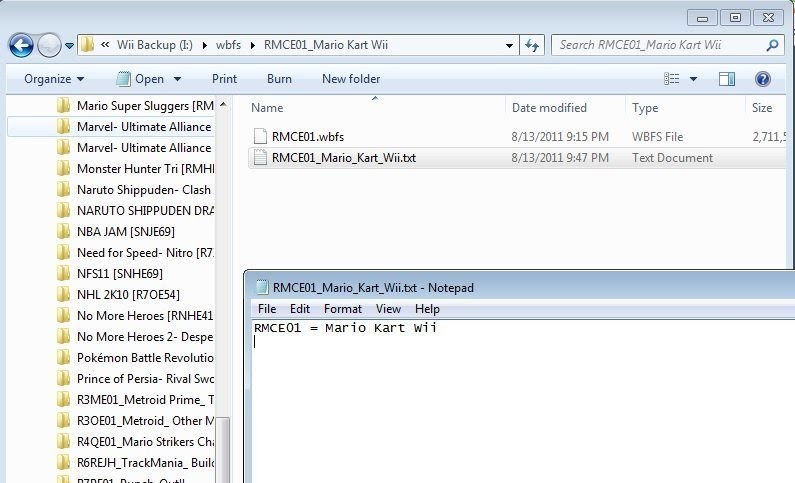Refresh the folder view

(x=532, y=45)
